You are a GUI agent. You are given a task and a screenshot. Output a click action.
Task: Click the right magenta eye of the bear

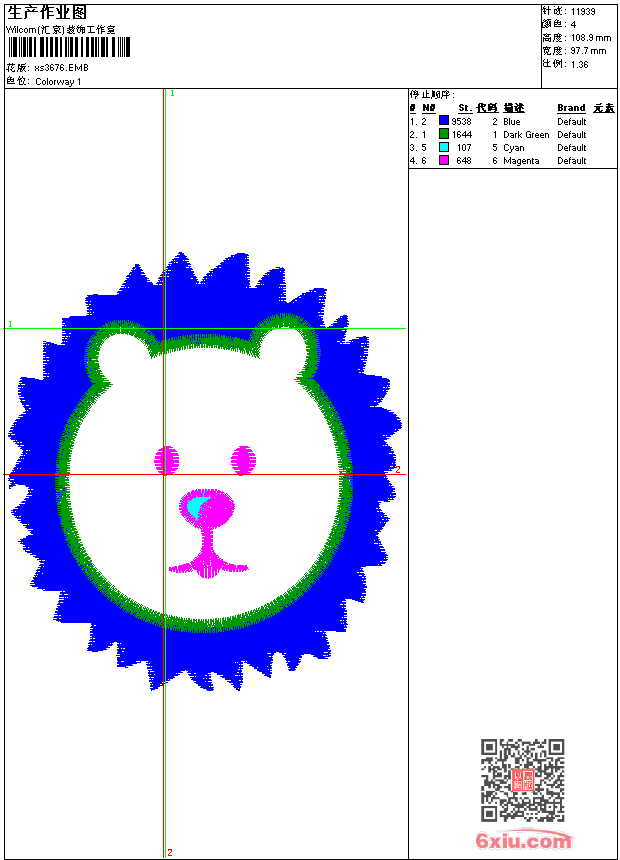point(243,460)
